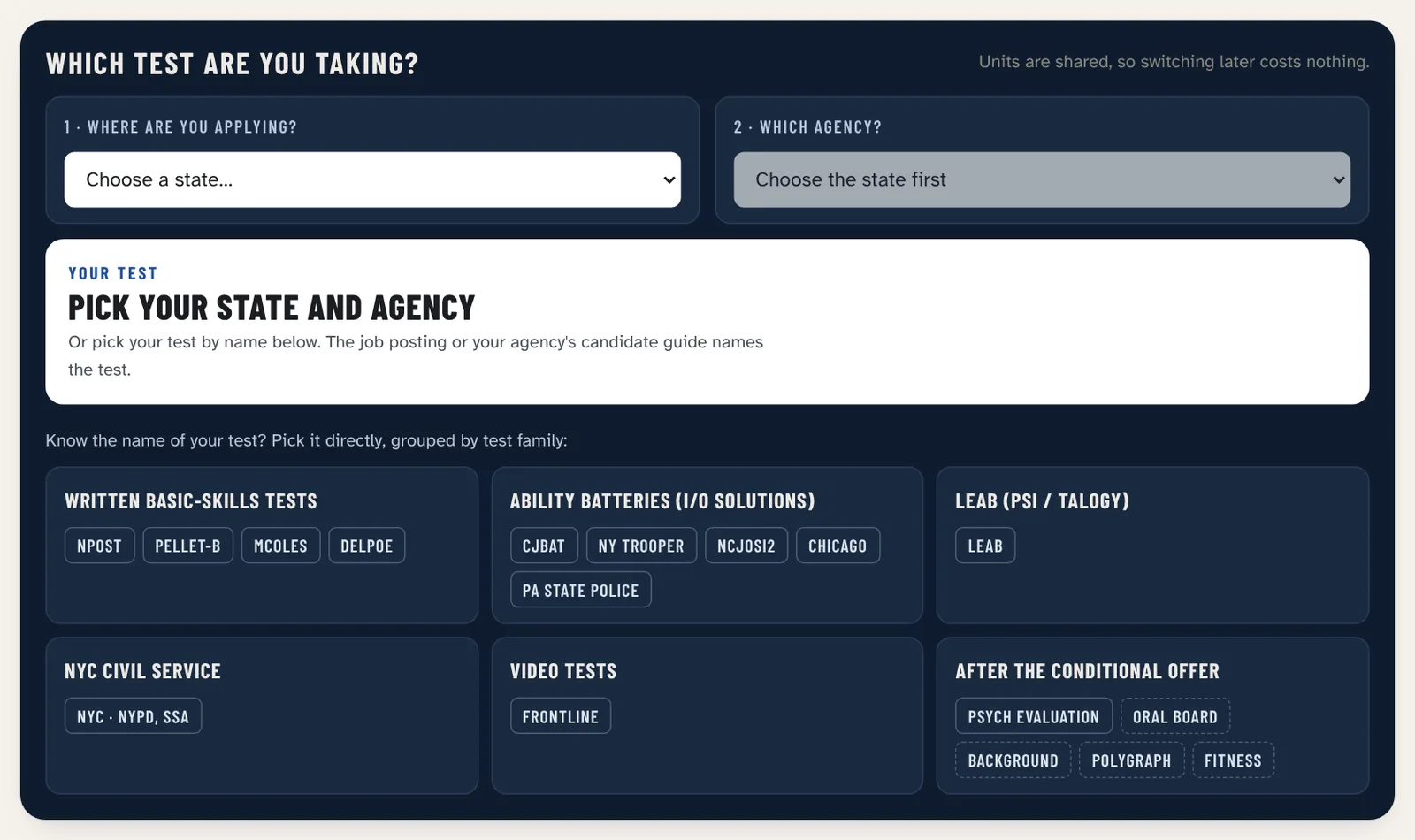This screenshot has height=840, width=1415.
Task: Pick the PELLET-B test
Action: (187, 546)
